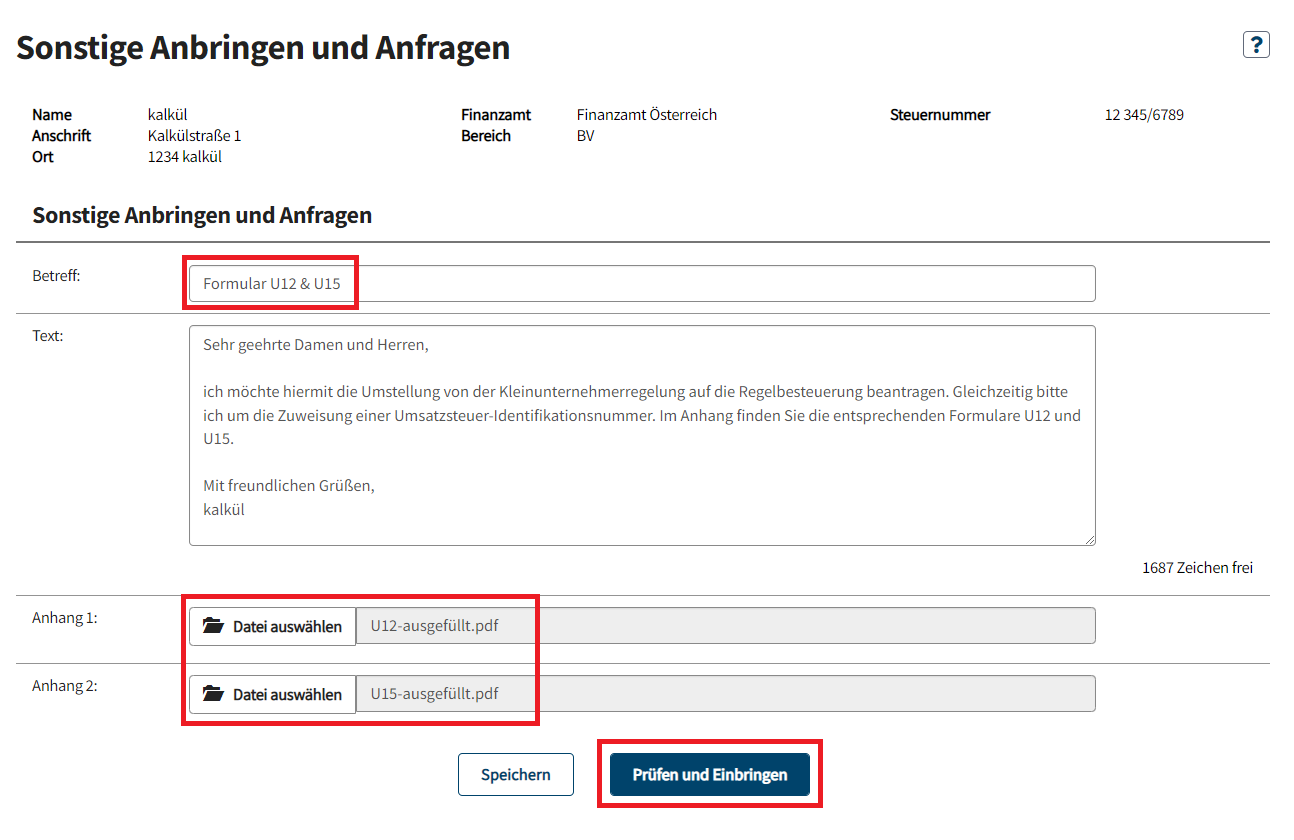Screen dimensions: 1294x840
Task: Click the Anhang 1 label
Action: tap(65, 618)
